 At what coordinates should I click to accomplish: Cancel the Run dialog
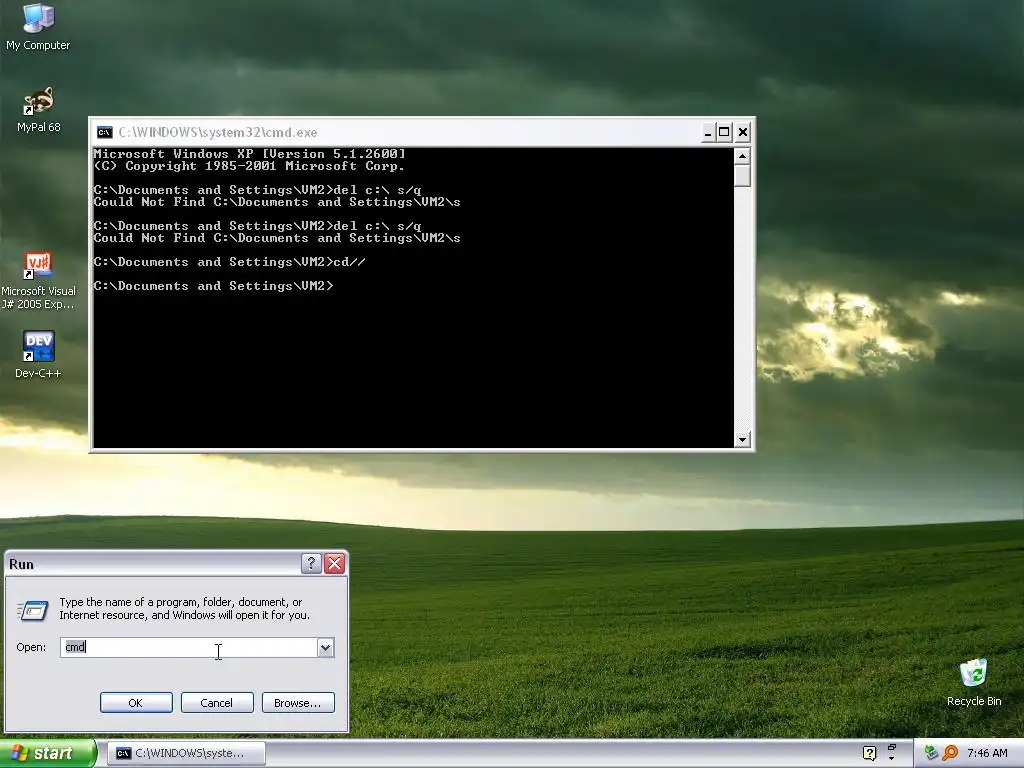point(217,703)
